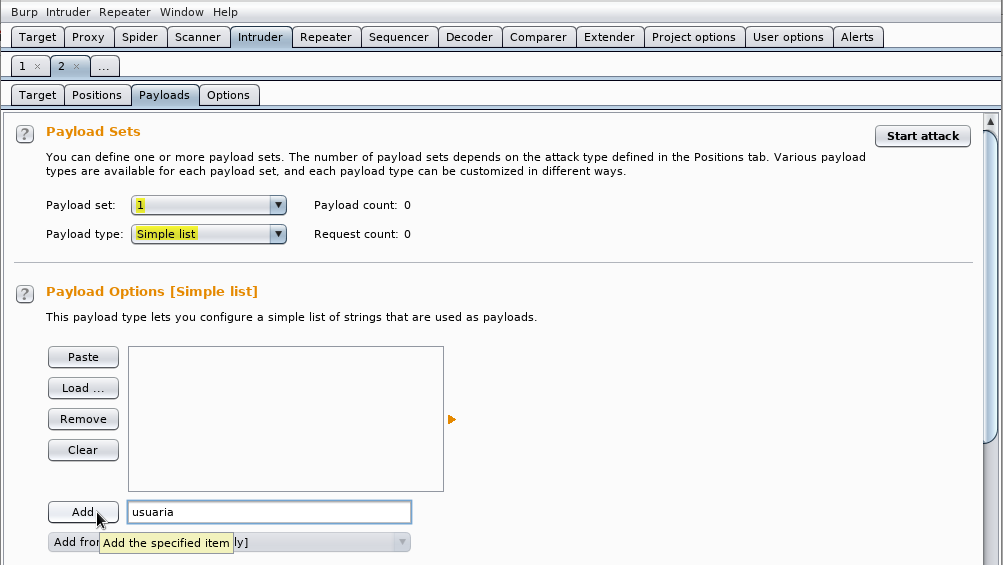Close Intruder attack tab 1
Screen dimensions: 1003x565
(37, 67)
